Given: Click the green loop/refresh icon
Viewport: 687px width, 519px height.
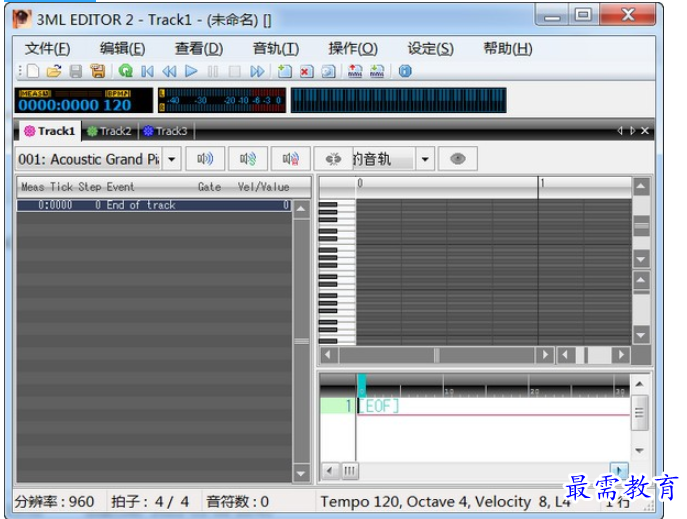Looking at the screenshot, I should pyautogui.click(x=126, y=71).
